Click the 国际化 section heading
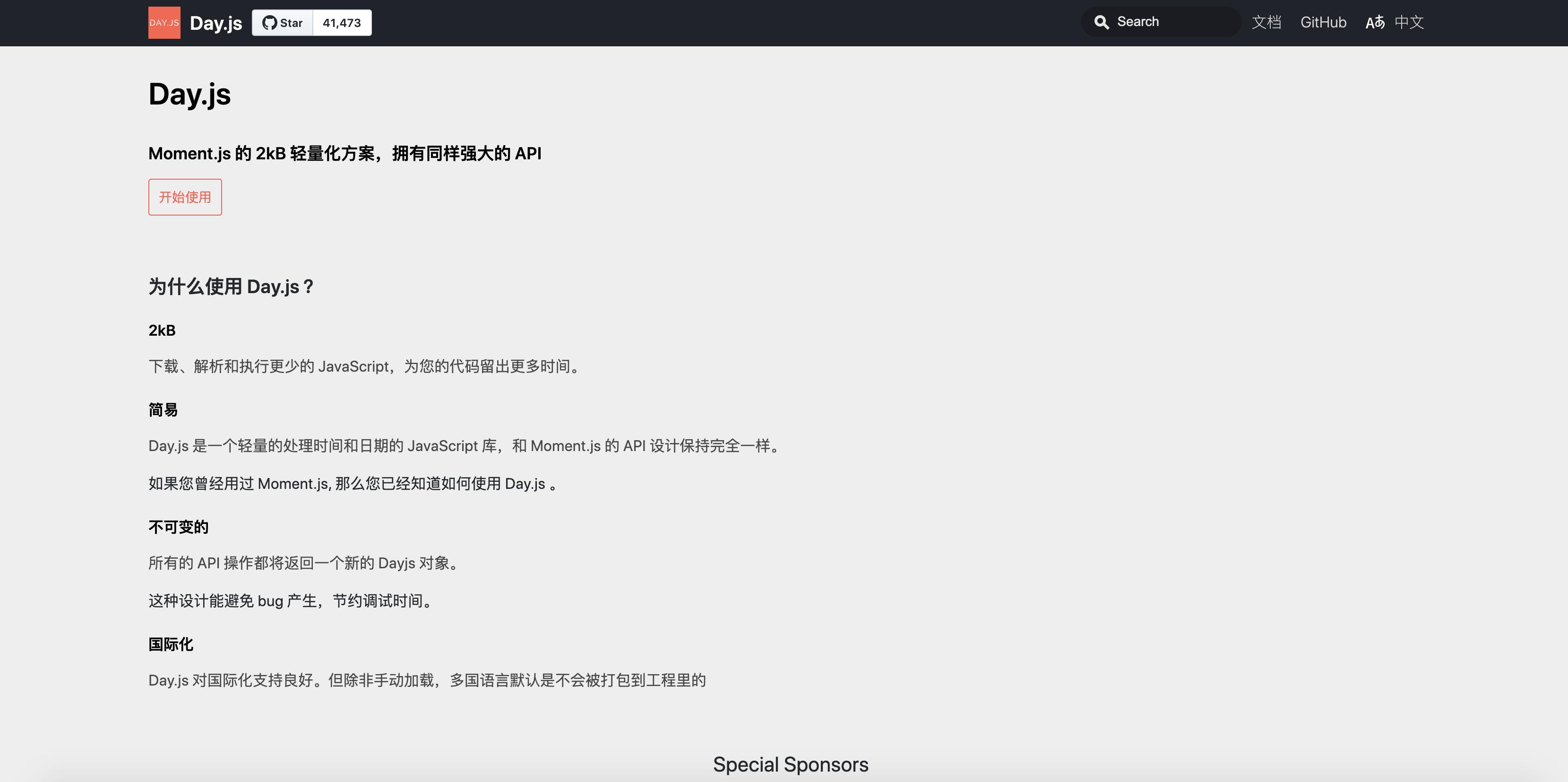The width and height of the screenshot is (1568, 782). [171, 644]
